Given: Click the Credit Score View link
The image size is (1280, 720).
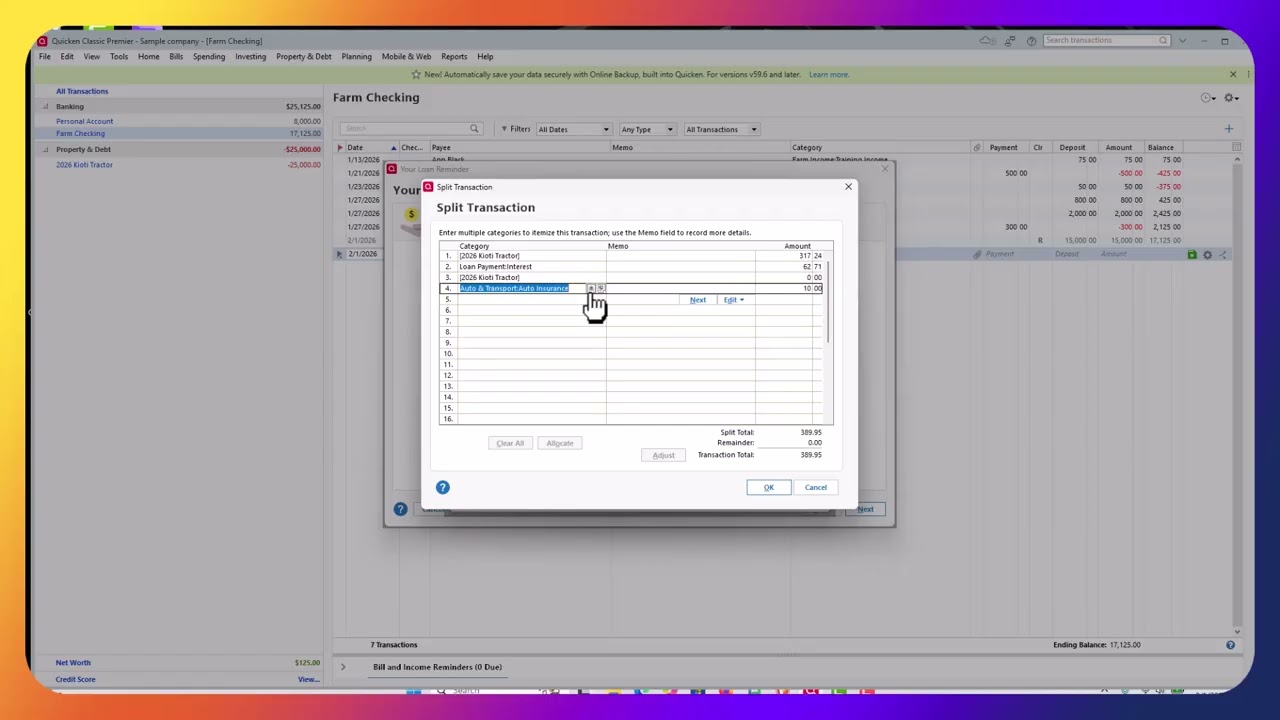Looking at the screenshot, I should (308, 680).
